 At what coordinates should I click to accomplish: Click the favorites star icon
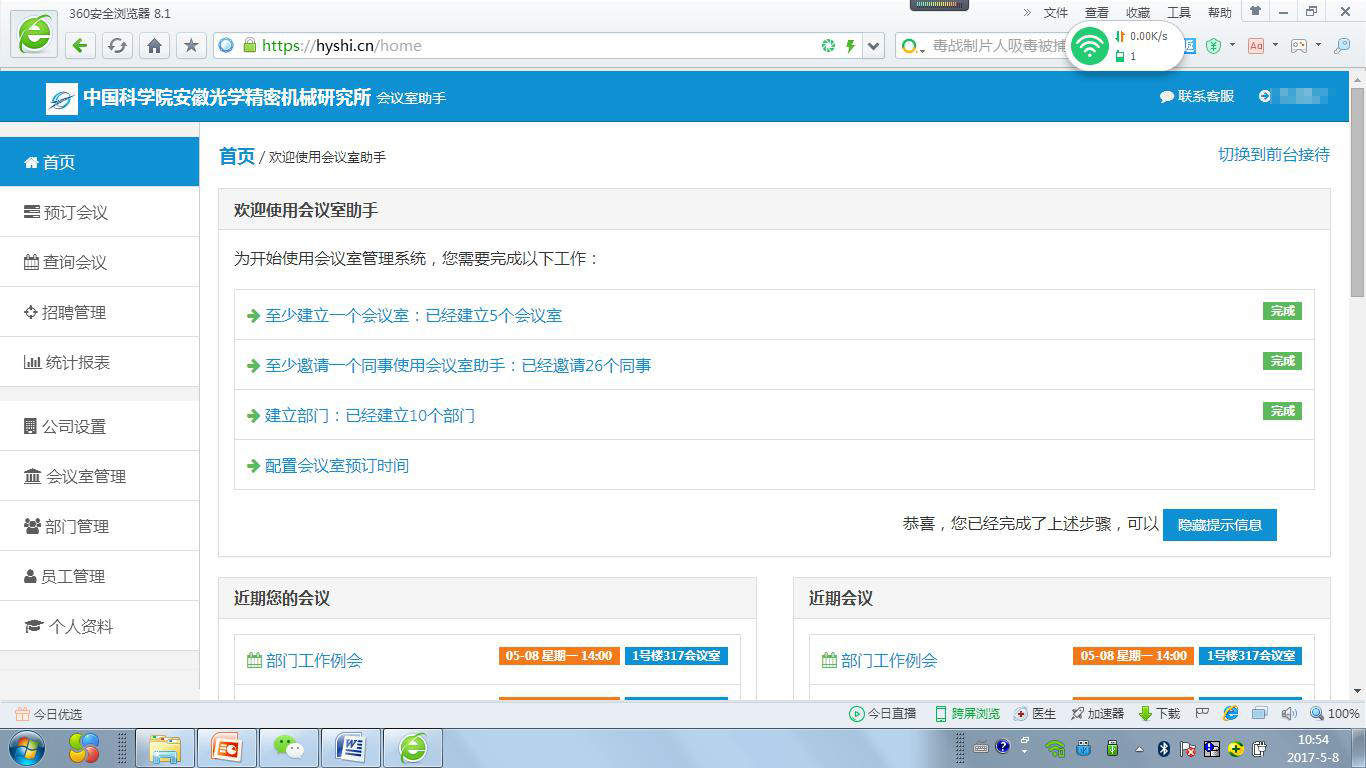(191, 45)
